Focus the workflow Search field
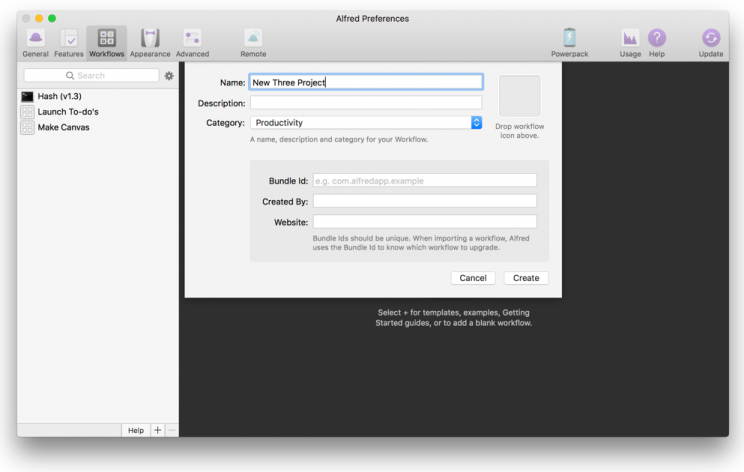The width and height of the screenshot is (744, 472). (91, 75)
